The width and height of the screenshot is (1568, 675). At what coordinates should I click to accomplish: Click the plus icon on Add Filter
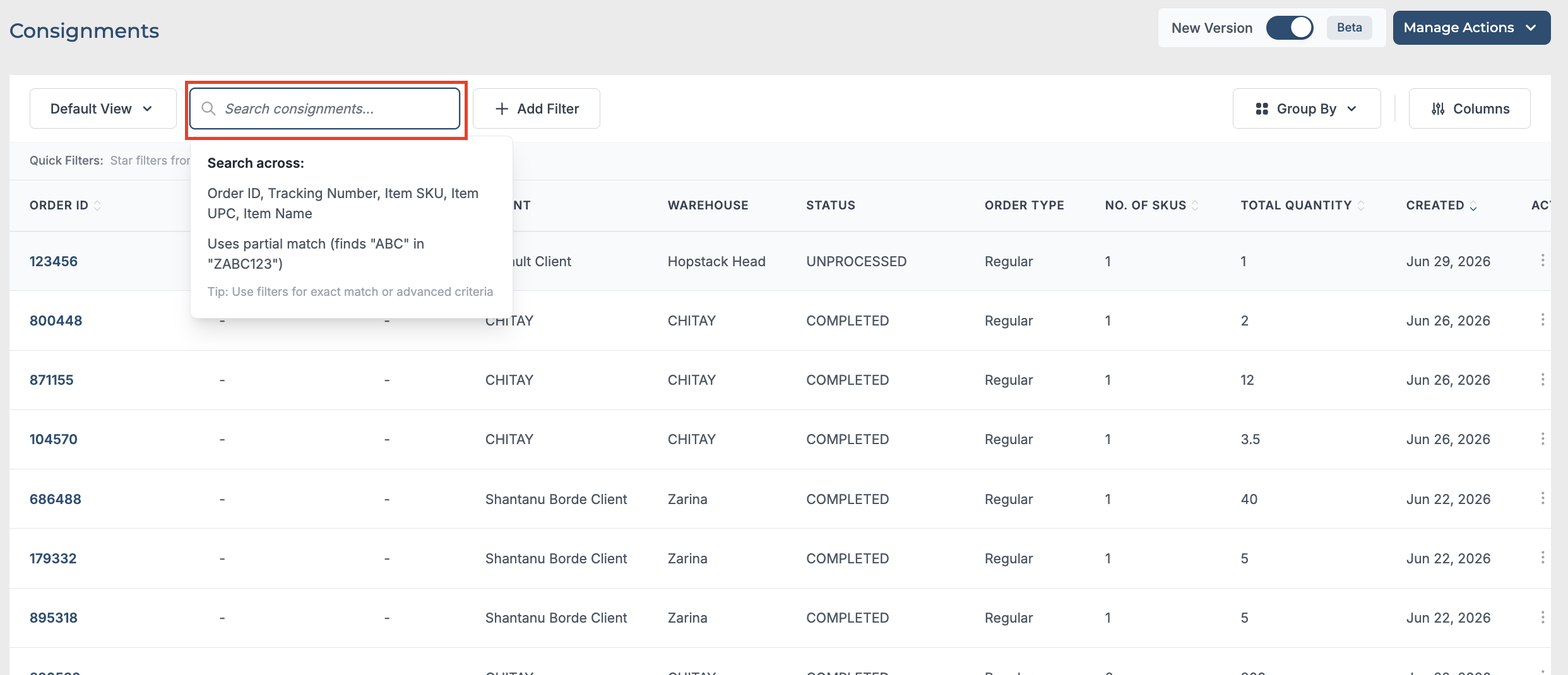tap(502, 109)
